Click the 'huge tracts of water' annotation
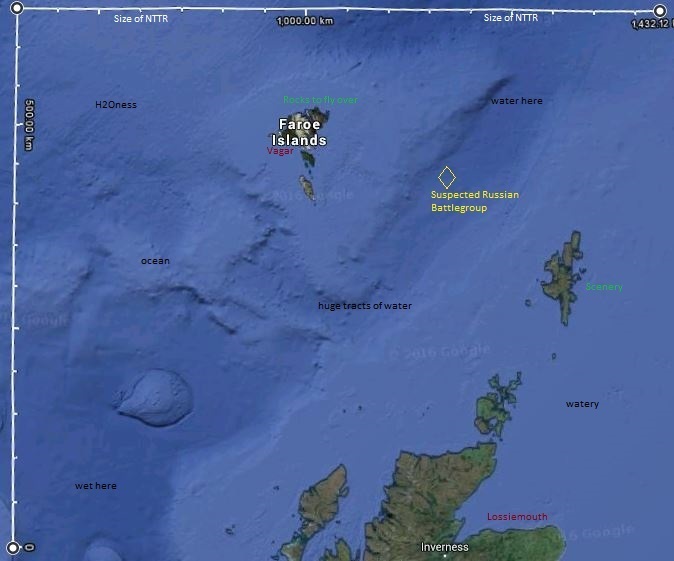Image resolution: width=674 pixels, height=561 pixels. [365, 306]
